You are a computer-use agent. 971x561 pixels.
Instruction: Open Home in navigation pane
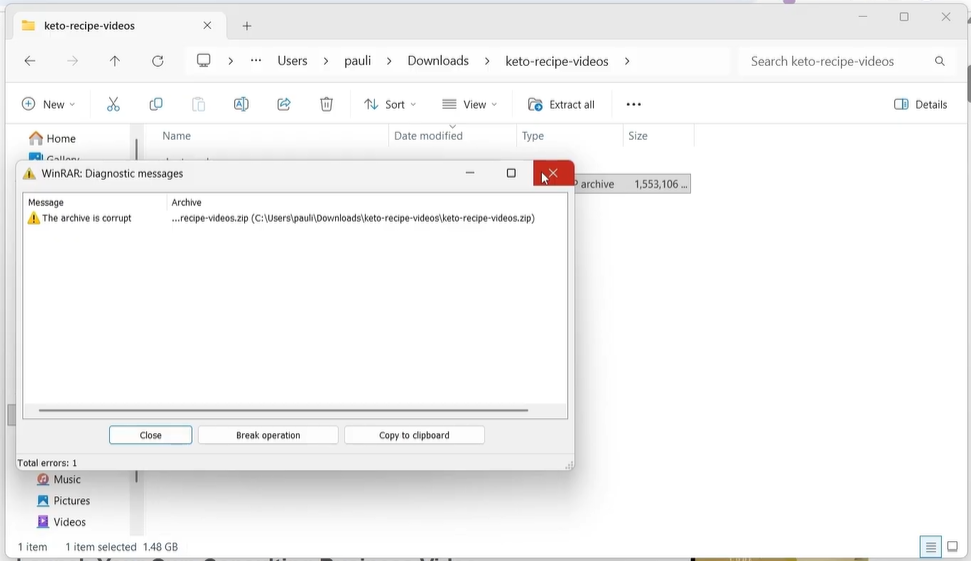[x=53, y=138]
